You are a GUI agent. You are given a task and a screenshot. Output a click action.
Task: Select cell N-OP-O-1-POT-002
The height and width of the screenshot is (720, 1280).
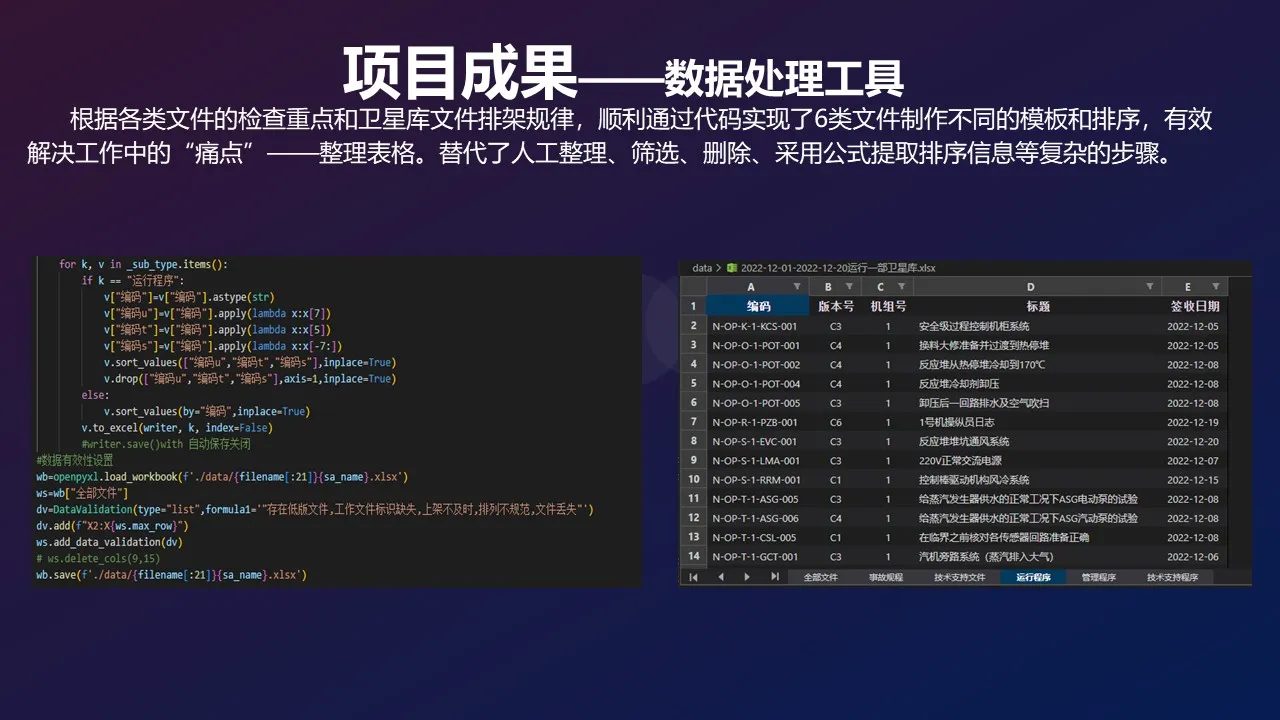coord(758,364)
